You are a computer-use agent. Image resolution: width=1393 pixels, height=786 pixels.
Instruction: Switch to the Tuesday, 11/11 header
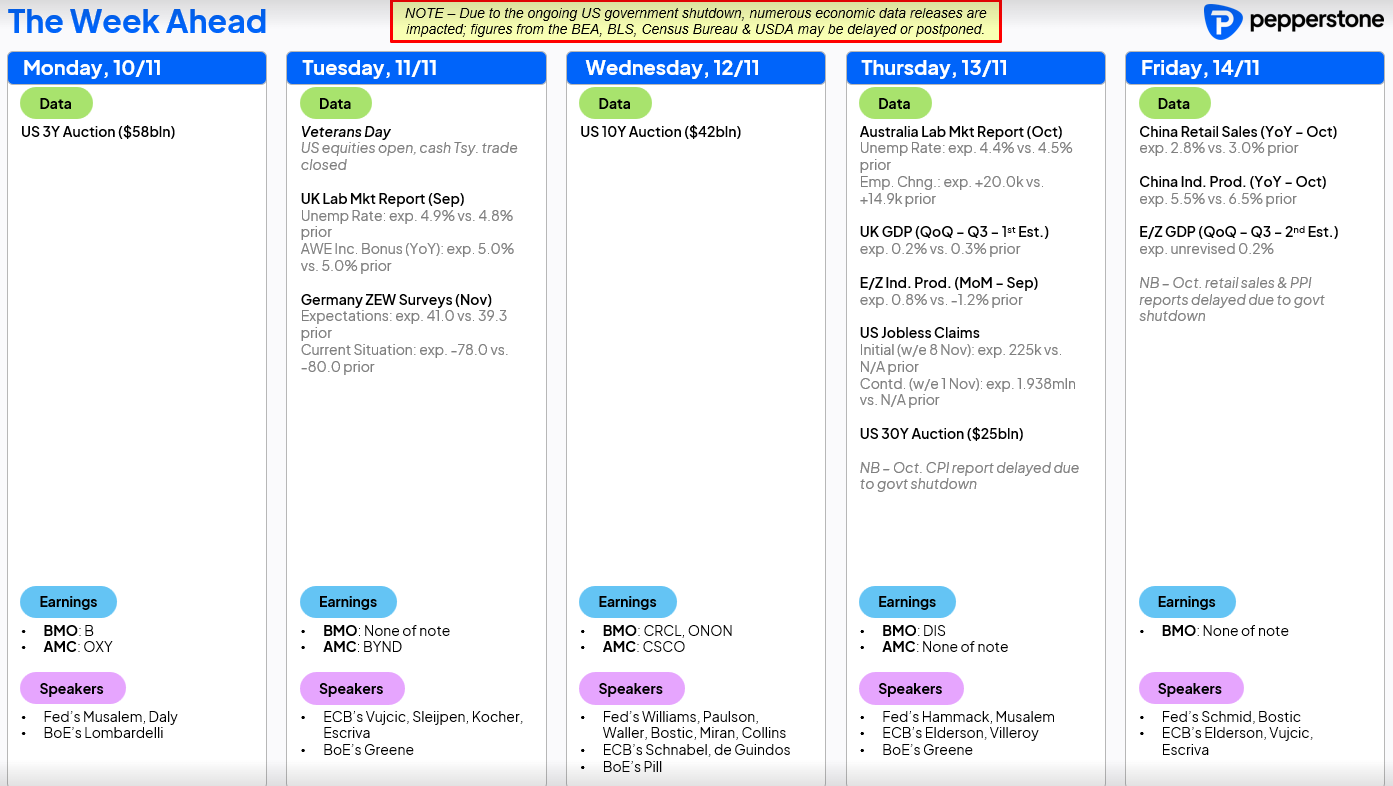[x=416, y=68]
